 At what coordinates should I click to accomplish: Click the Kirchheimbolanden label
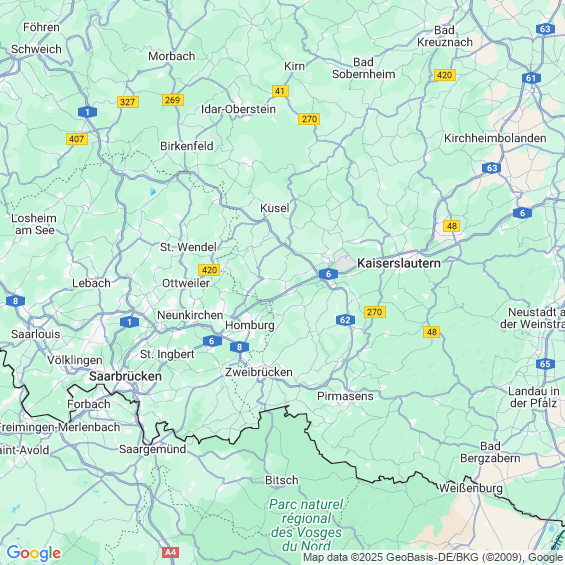pos(495,138)
